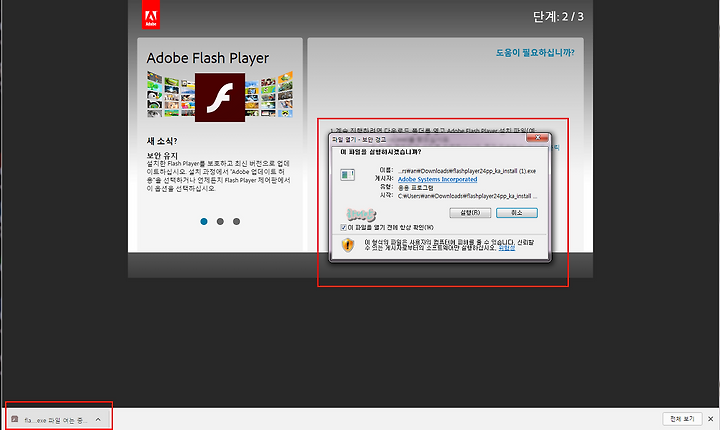Click the 새 소식? heading
This screenshot has width=720, height=430.
tap(162, 141)
